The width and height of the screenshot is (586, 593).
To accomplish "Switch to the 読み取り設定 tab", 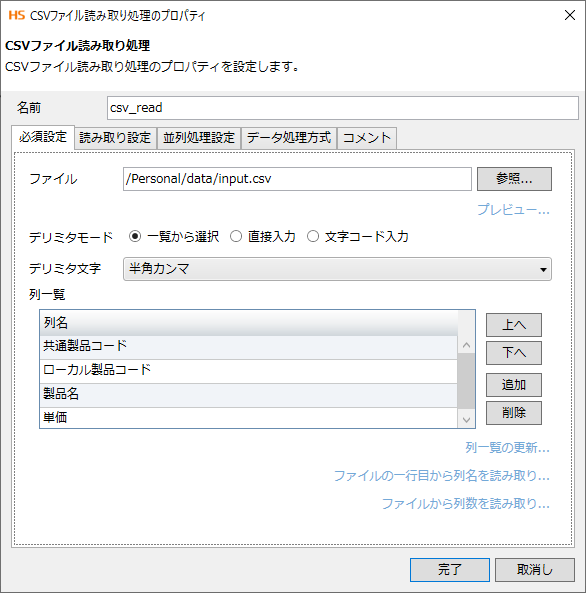I will [x=115, y=138].
